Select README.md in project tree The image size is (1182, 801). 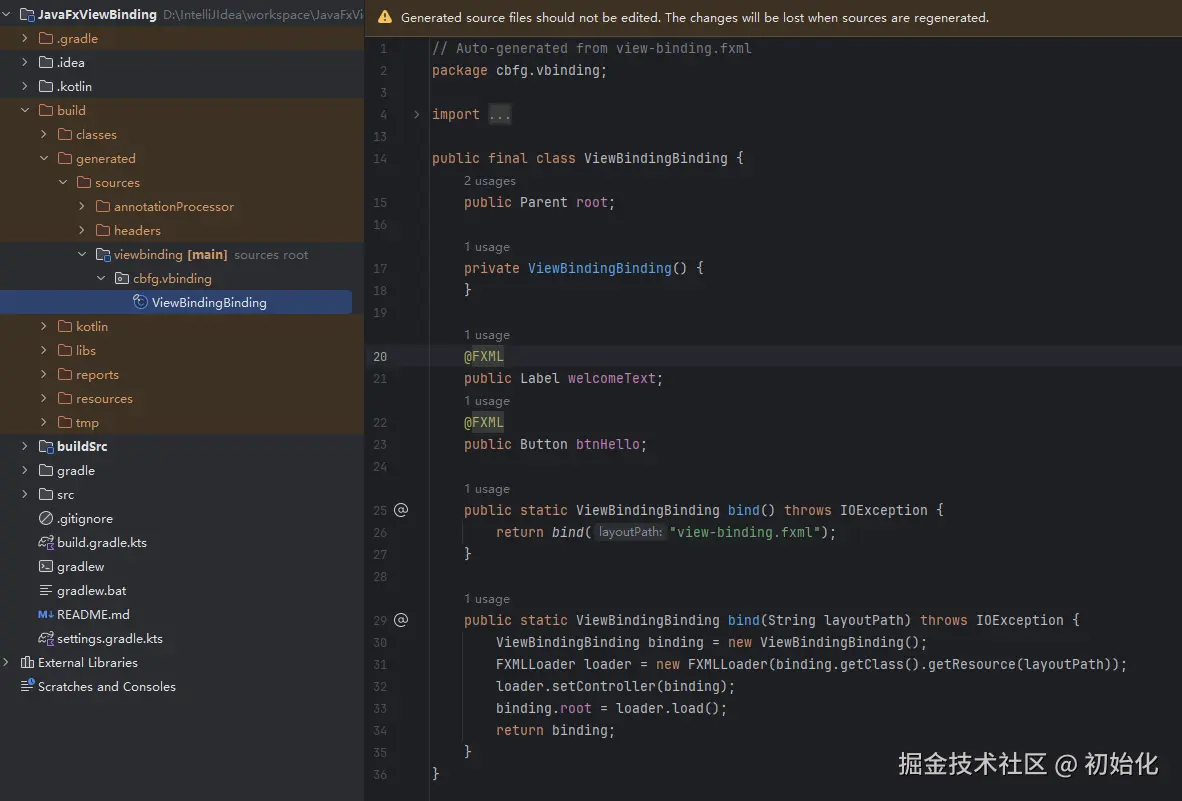click(x=93, y=615)
